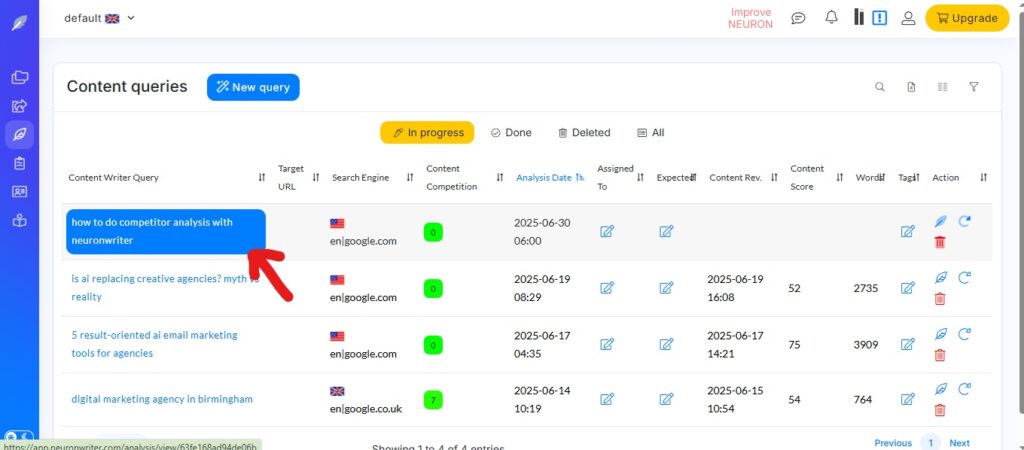
Task: Select page 1 in pagination
Action: (931, 442)
